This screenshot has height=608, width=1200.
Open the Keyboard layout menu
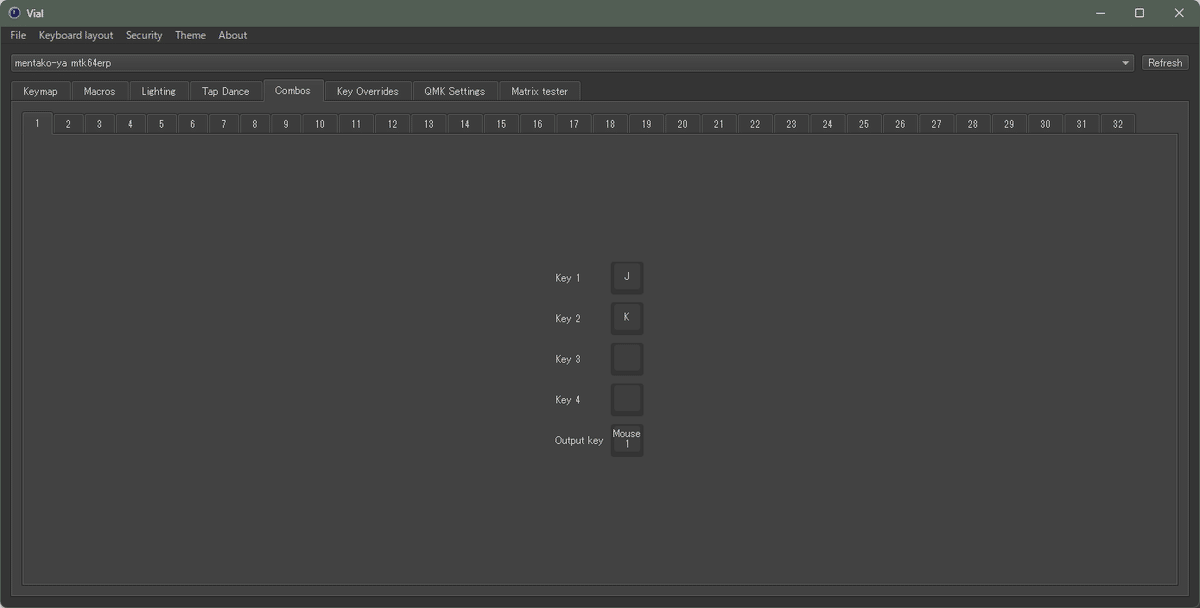(76, 35)
